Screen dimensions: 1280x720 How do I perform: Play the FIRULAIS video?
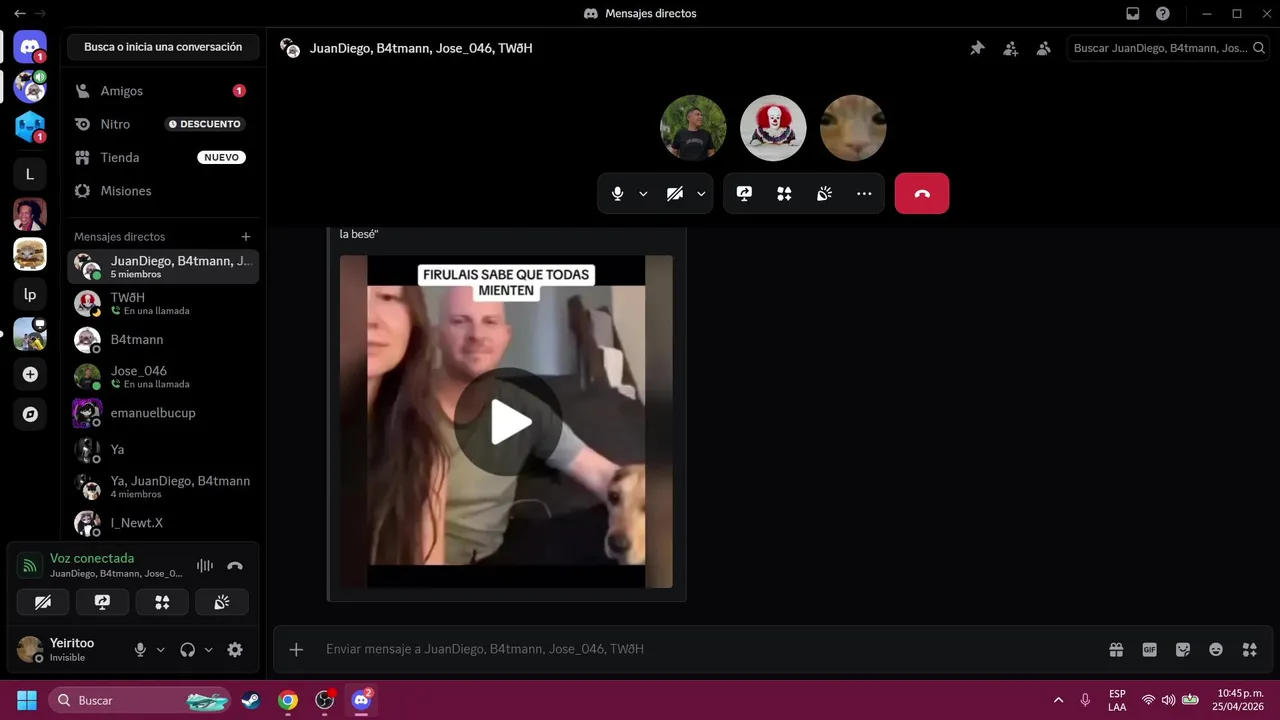(x=507, y=423)
